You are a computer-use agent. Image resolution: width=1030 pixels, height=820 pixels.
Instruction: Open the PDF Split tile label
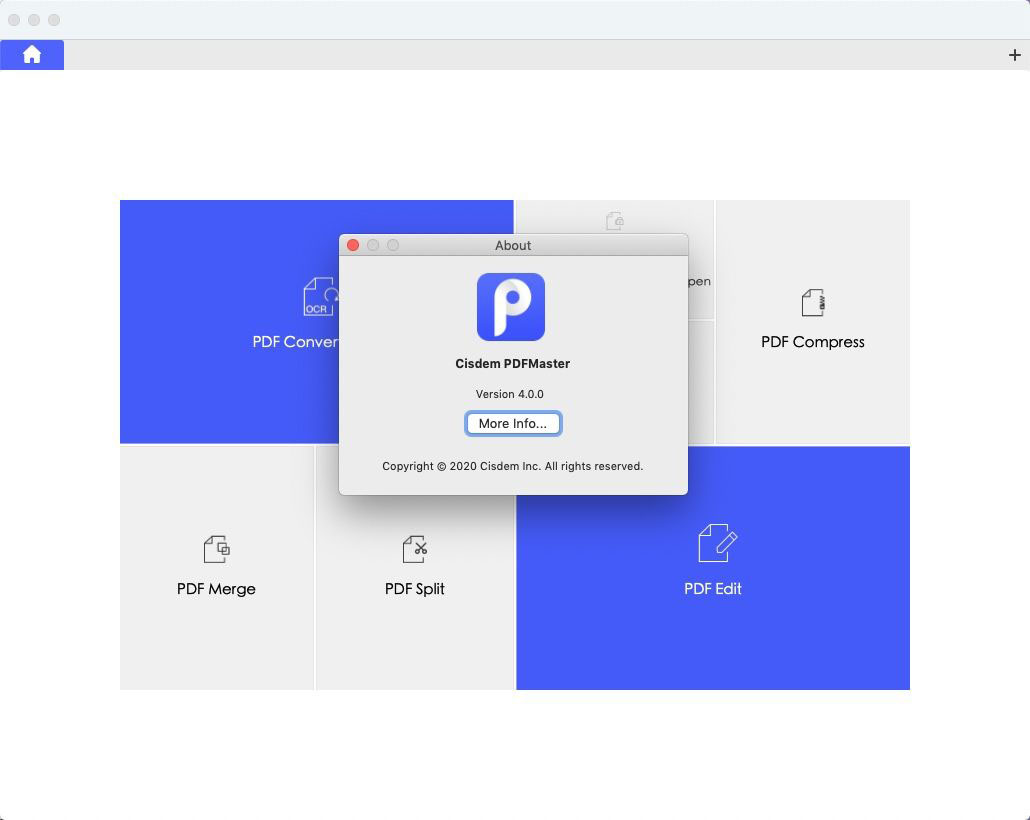(x=414, y=589)
